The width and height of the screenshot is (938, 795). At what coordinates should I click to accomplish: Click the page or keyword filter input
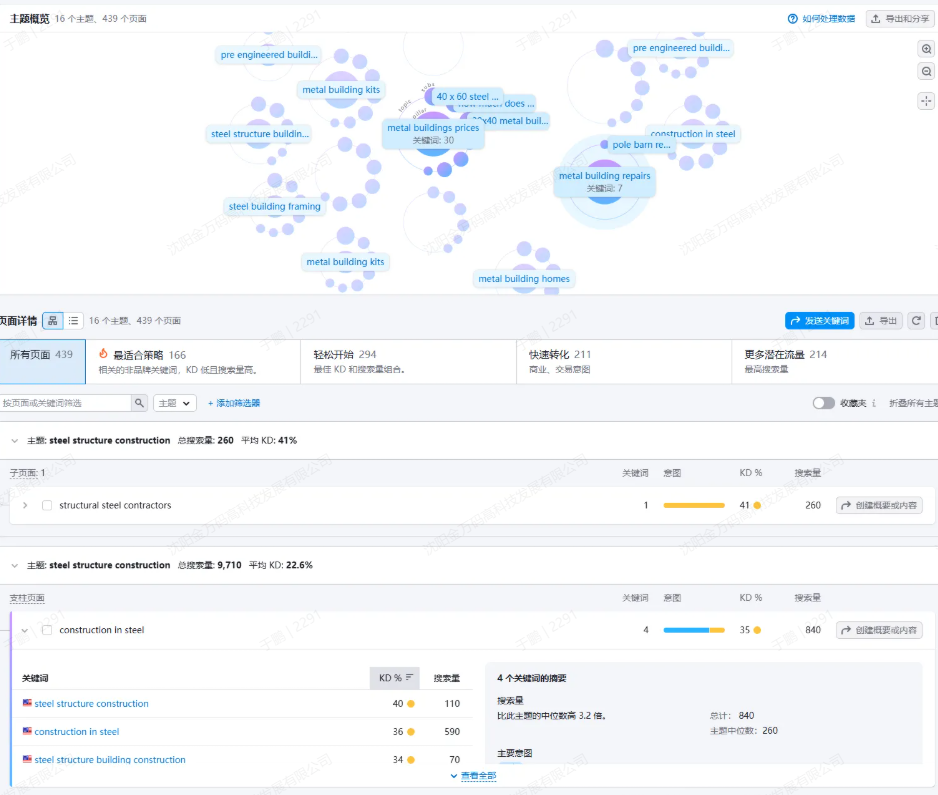point(66,403)
